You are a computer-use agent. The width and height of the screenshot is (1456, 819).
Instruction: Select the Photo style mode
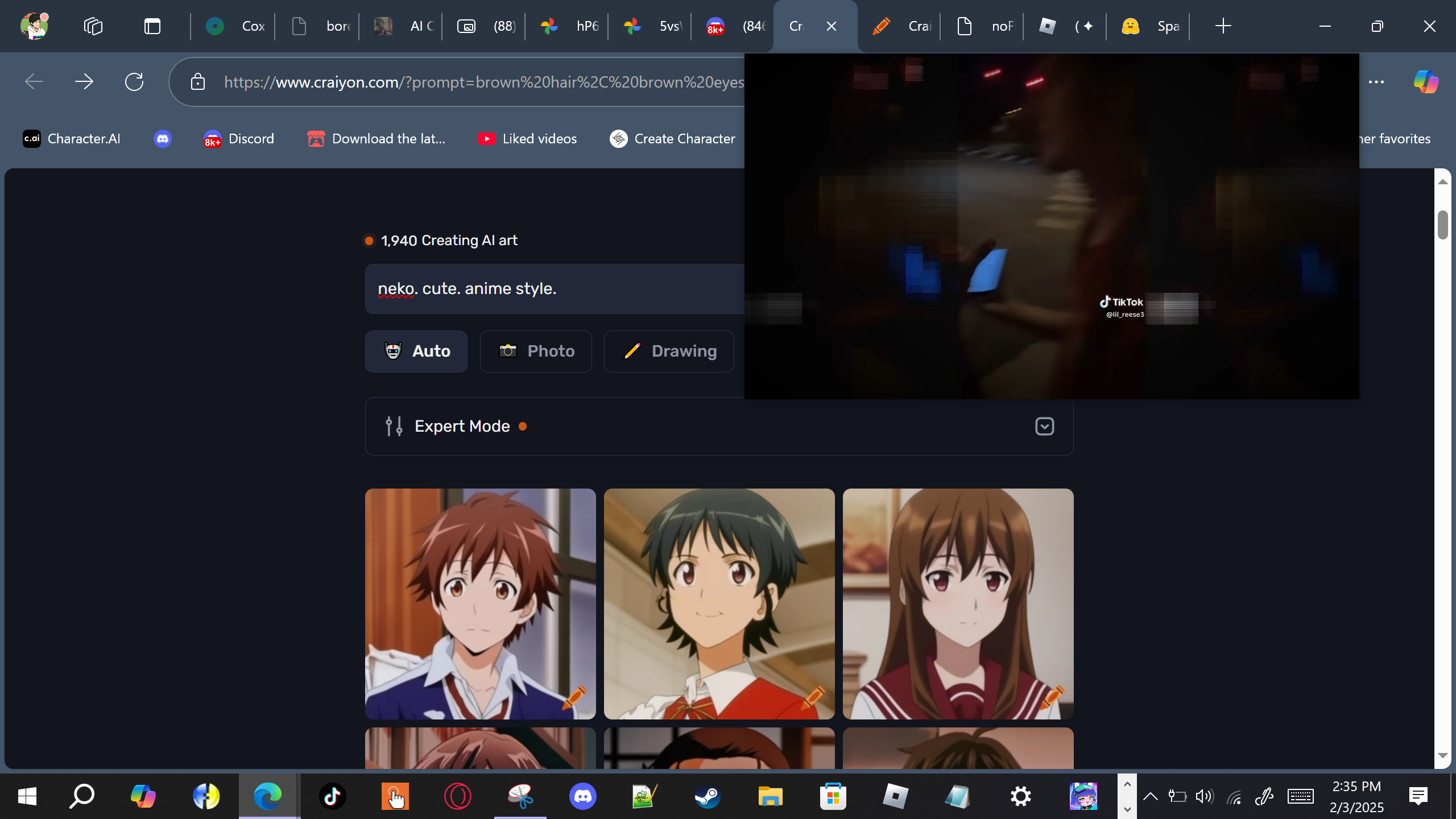click(x=536, y=351)
